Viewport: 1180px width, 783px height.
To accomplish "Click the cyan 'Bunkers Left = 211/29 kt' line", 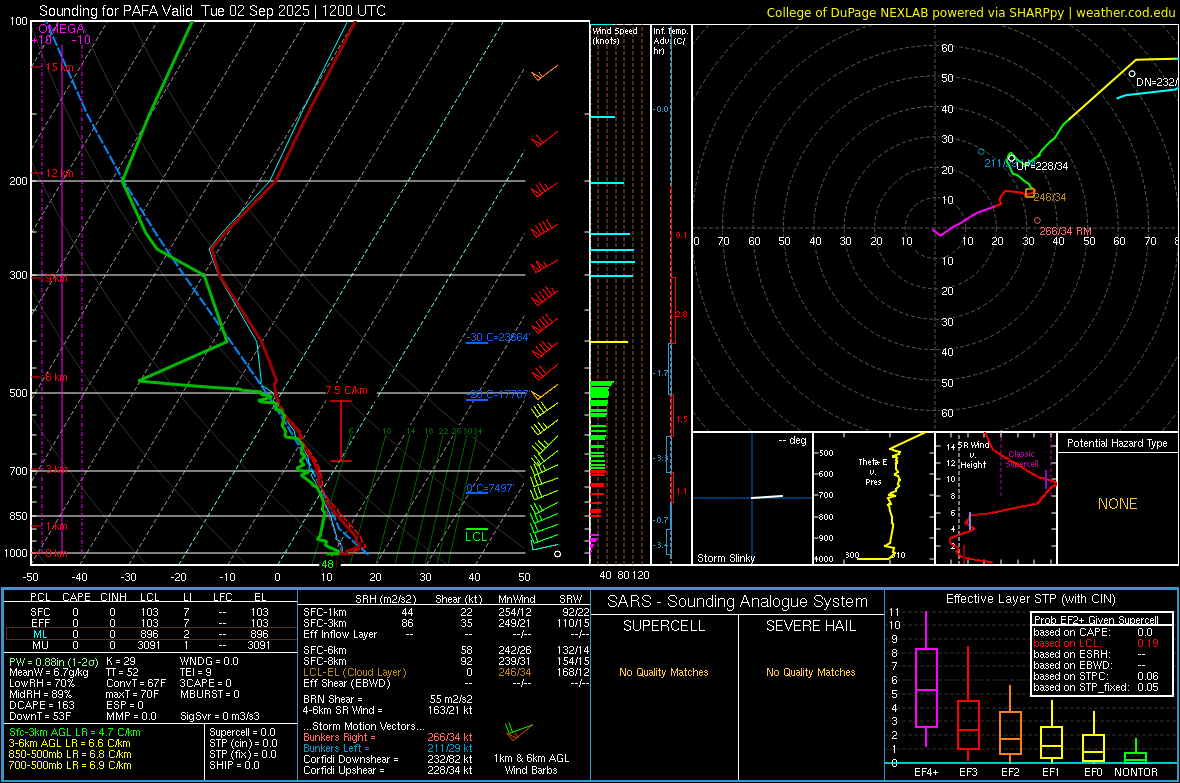I will point(388,748).
